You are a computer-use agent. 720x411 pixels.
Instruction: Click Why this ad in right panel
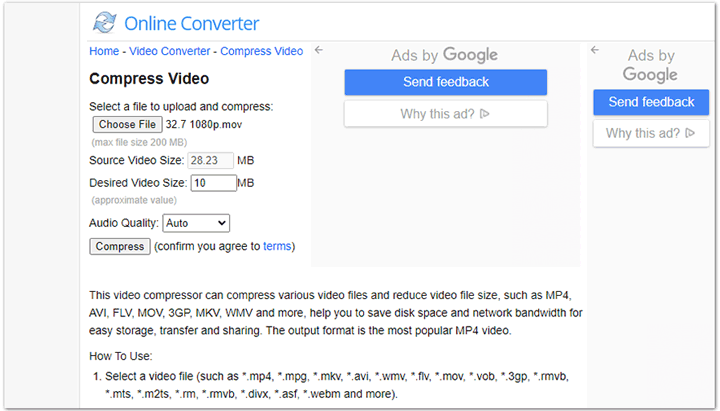(642, 133)
